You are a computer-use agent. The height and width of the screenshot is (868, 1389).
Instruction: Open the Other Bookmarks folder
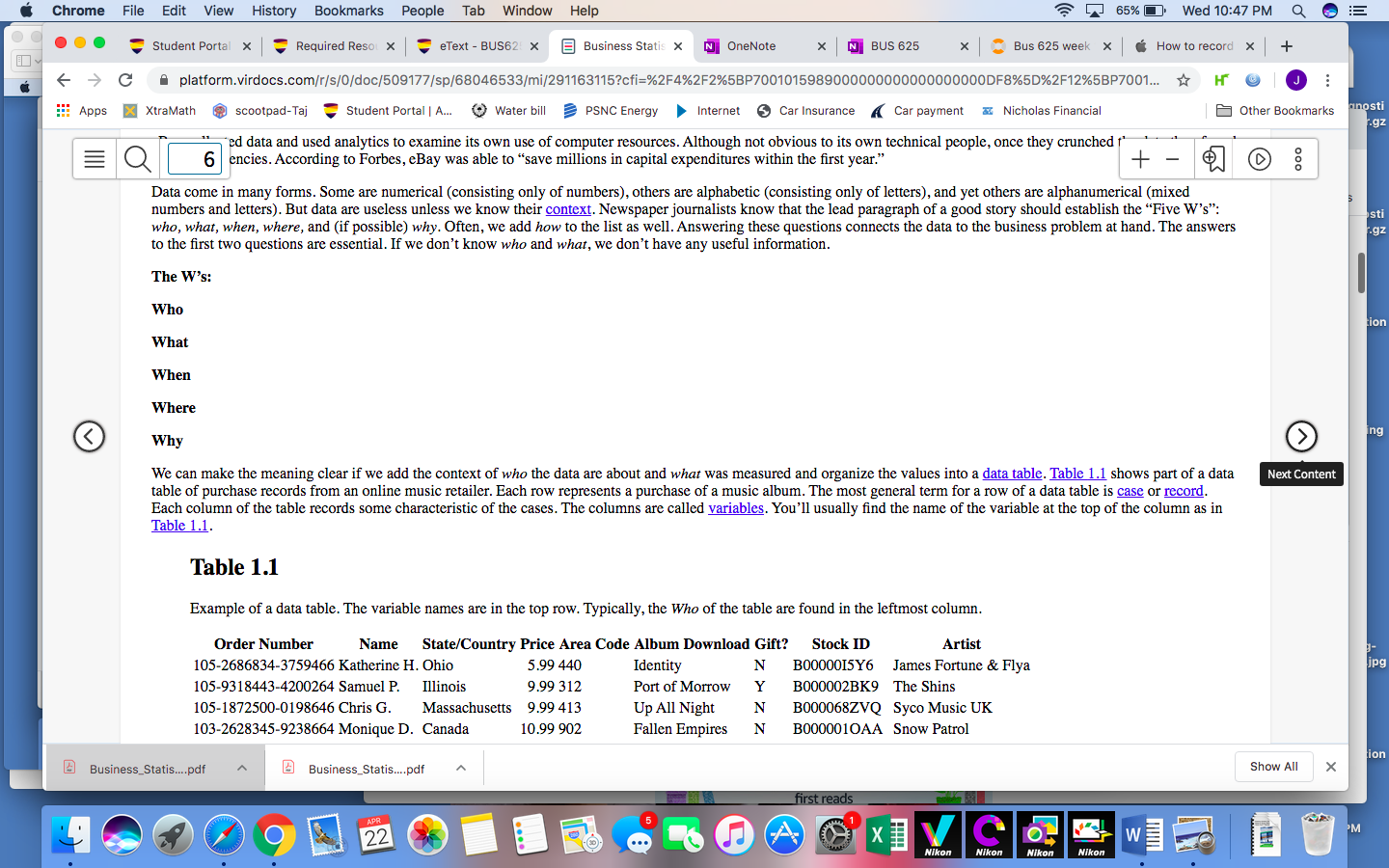coord(1275,111)
